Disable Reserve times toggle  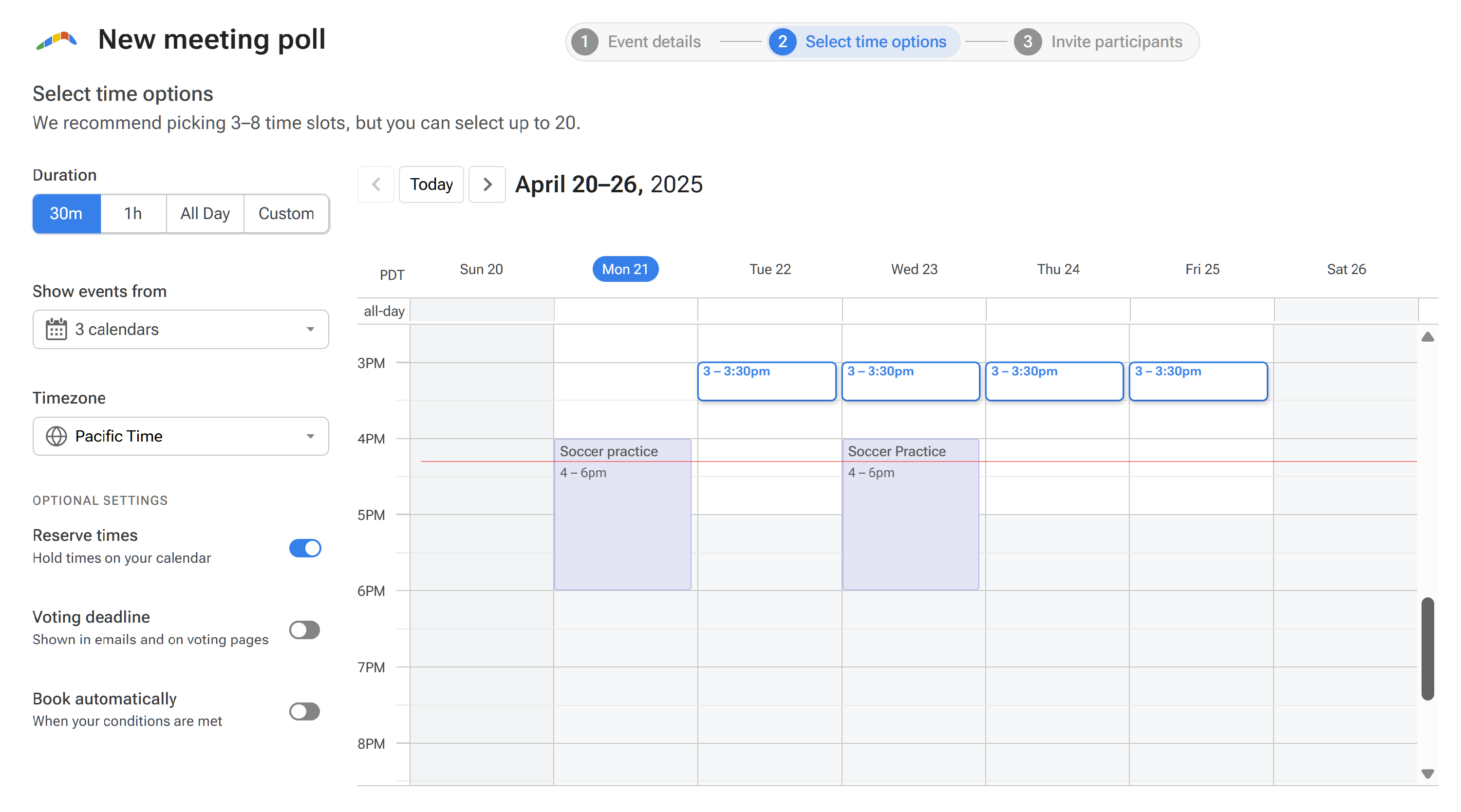pos(305,548)
